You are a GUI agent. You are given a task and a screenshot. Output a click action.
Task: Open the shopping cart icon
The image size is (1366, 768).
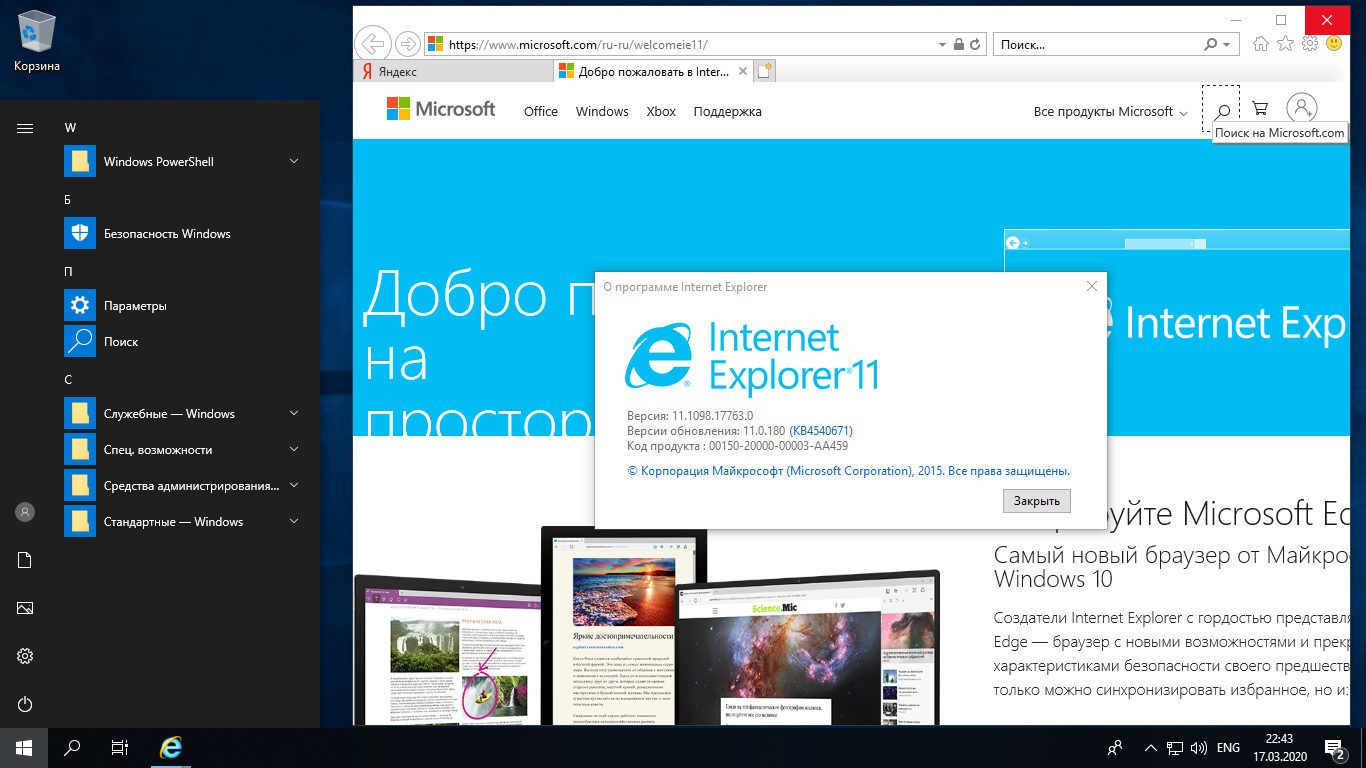click(x=1260, y=109)
